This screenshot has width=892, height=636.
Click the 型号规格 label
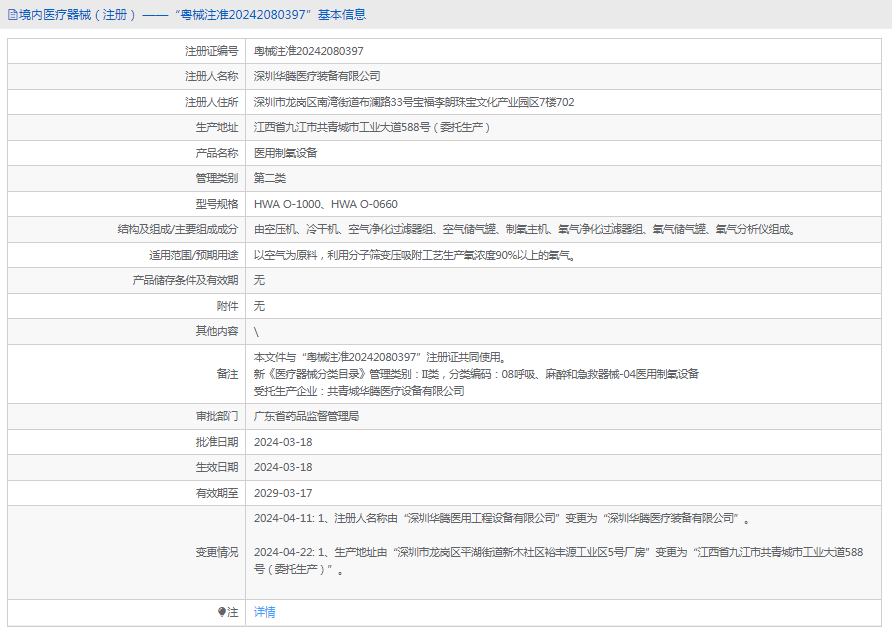[217, 204]
